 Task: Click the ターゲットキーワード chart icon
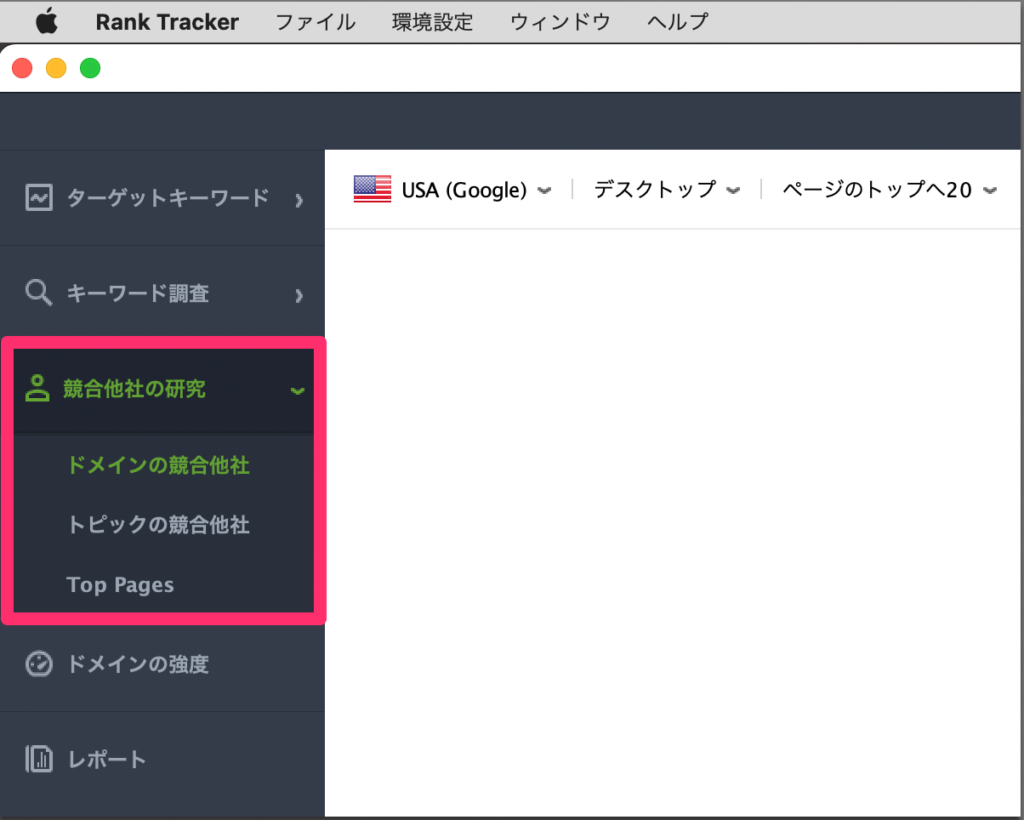pyautogui.click(x=39, y=198)
